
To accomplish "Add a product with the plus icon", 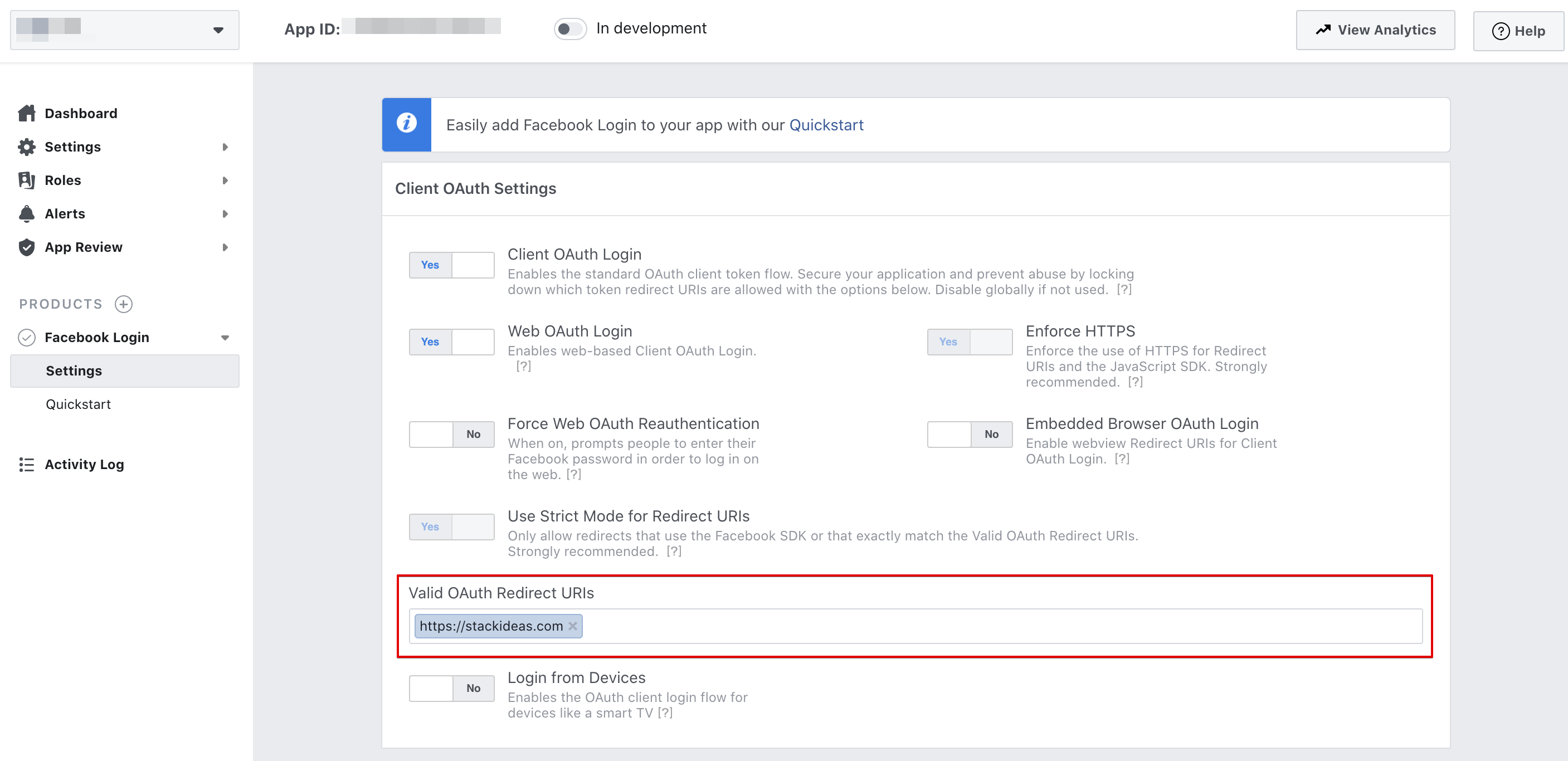I will (124, 304).
